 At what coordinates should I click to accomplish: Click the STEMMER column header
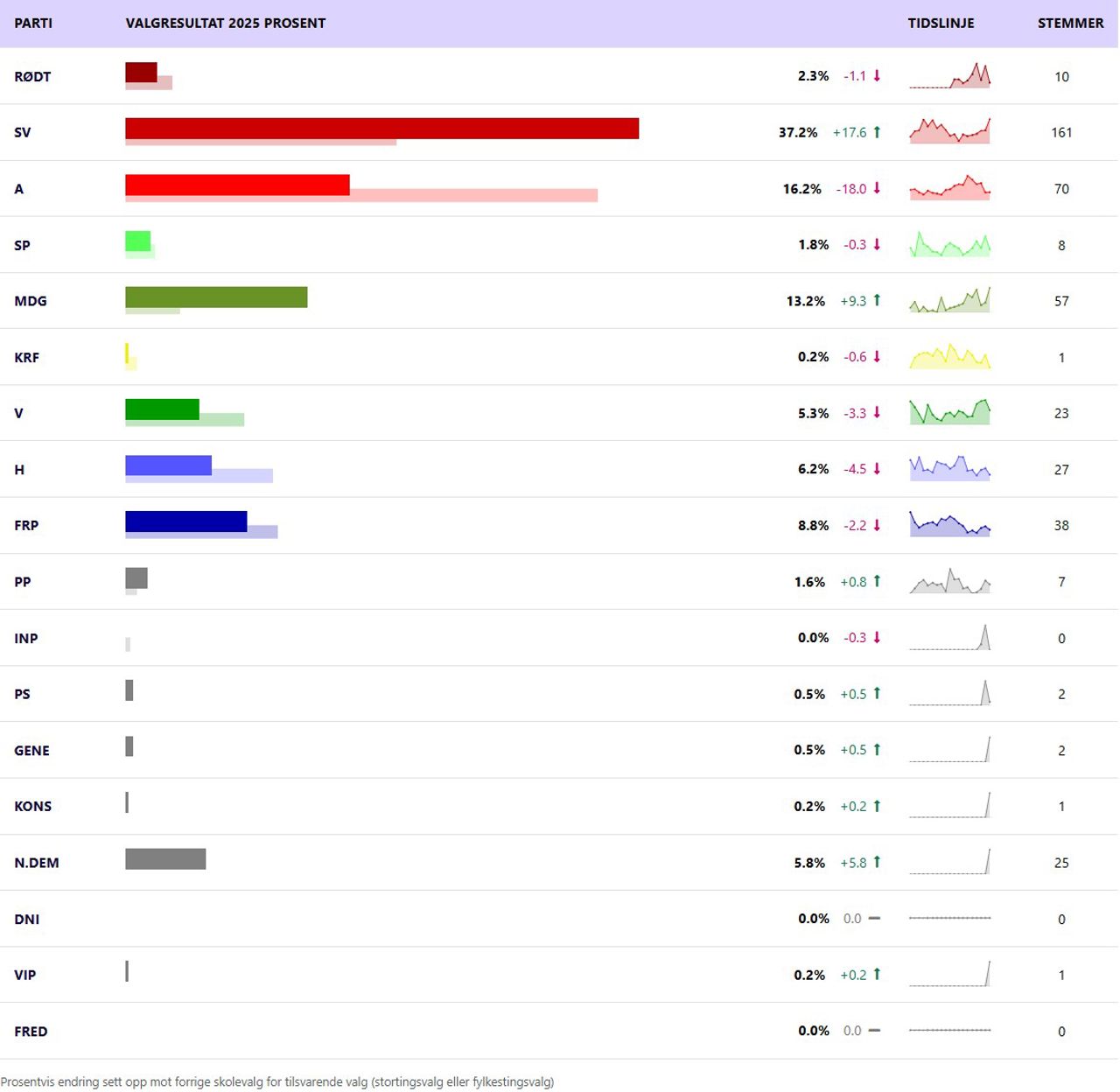click(x=1071, y=23)
